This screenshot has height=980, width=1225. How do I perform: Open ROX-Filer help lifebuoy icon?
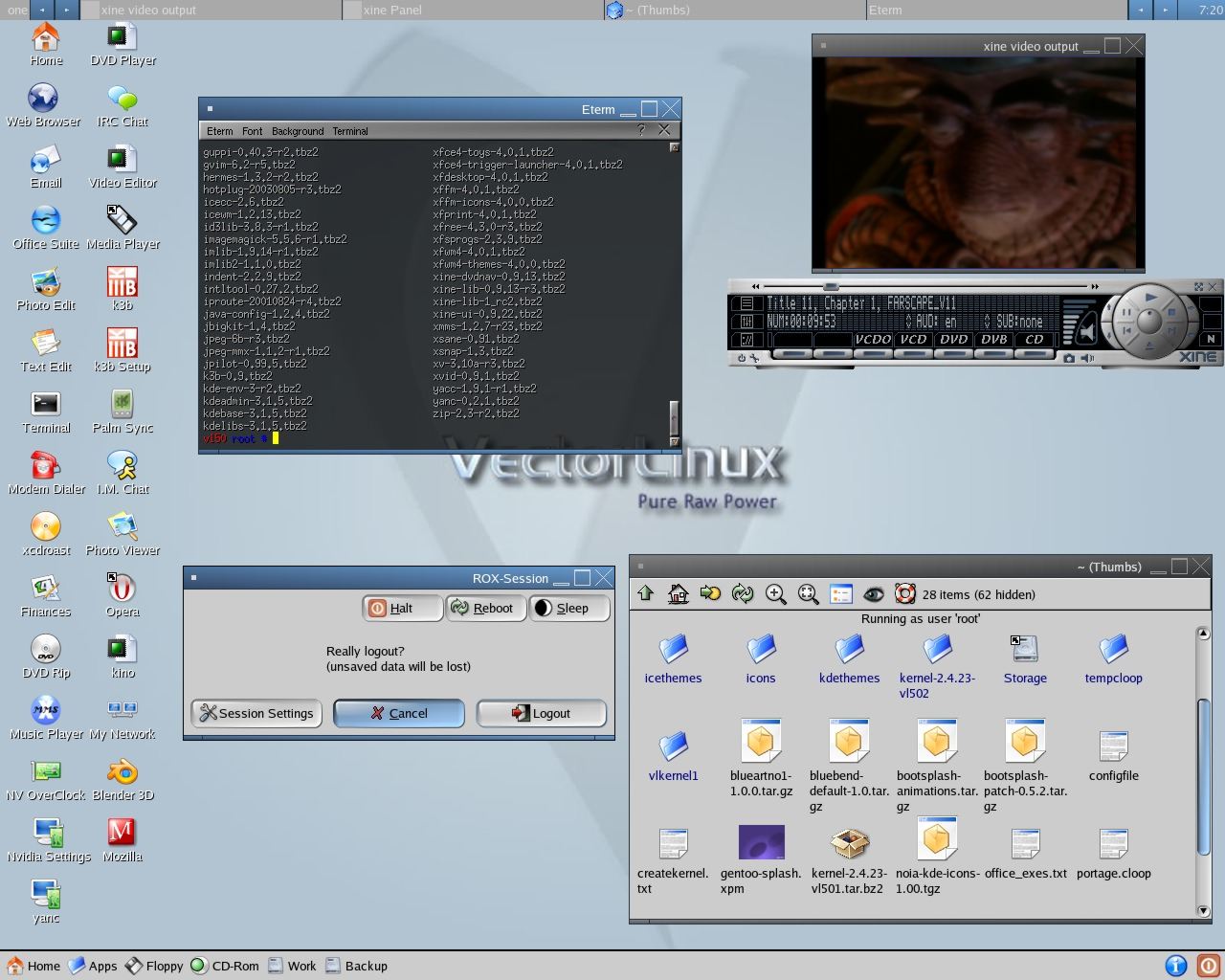[905, 594]
